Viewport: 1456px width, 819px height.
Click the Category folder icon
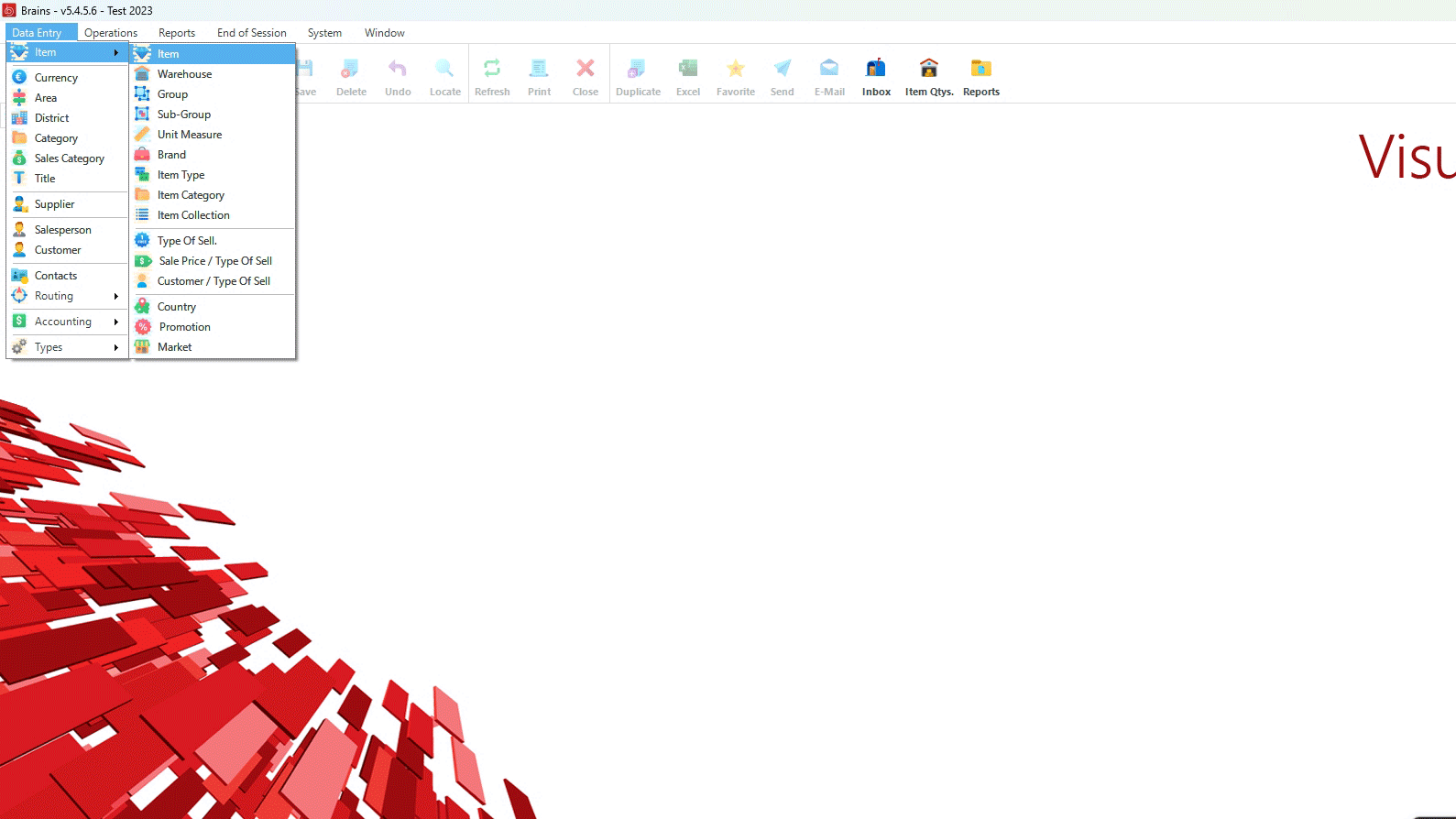(19, 138)
